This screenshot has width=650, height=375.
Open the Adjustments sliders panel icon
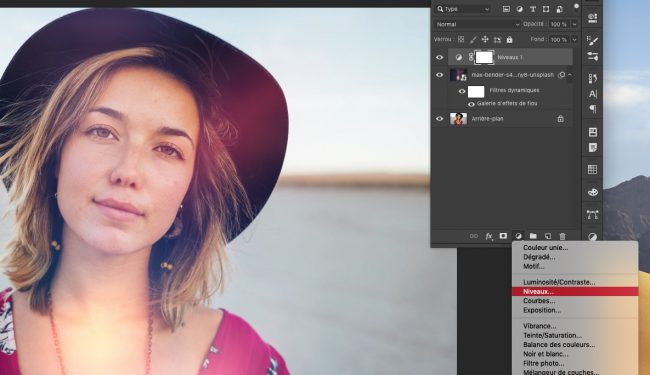pyautogui.click(x=592, y=56)
